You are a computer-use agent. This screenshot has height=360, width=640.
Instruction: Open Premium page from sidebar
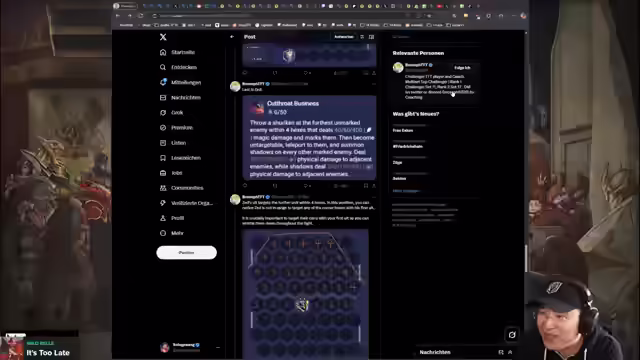[x=176, y=128]
